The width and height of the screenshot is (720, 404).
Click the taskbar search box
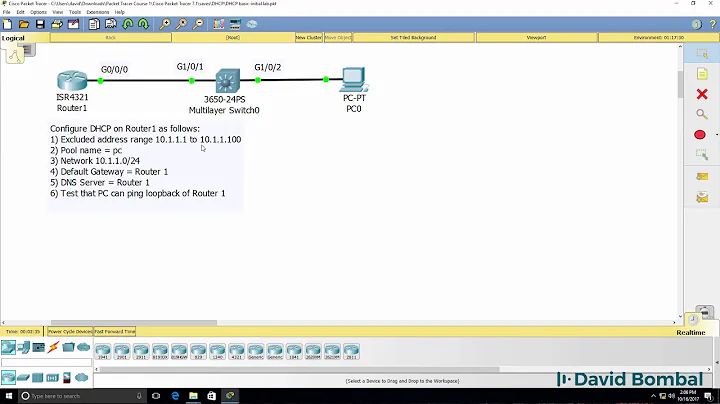click(x=82, y=395)
